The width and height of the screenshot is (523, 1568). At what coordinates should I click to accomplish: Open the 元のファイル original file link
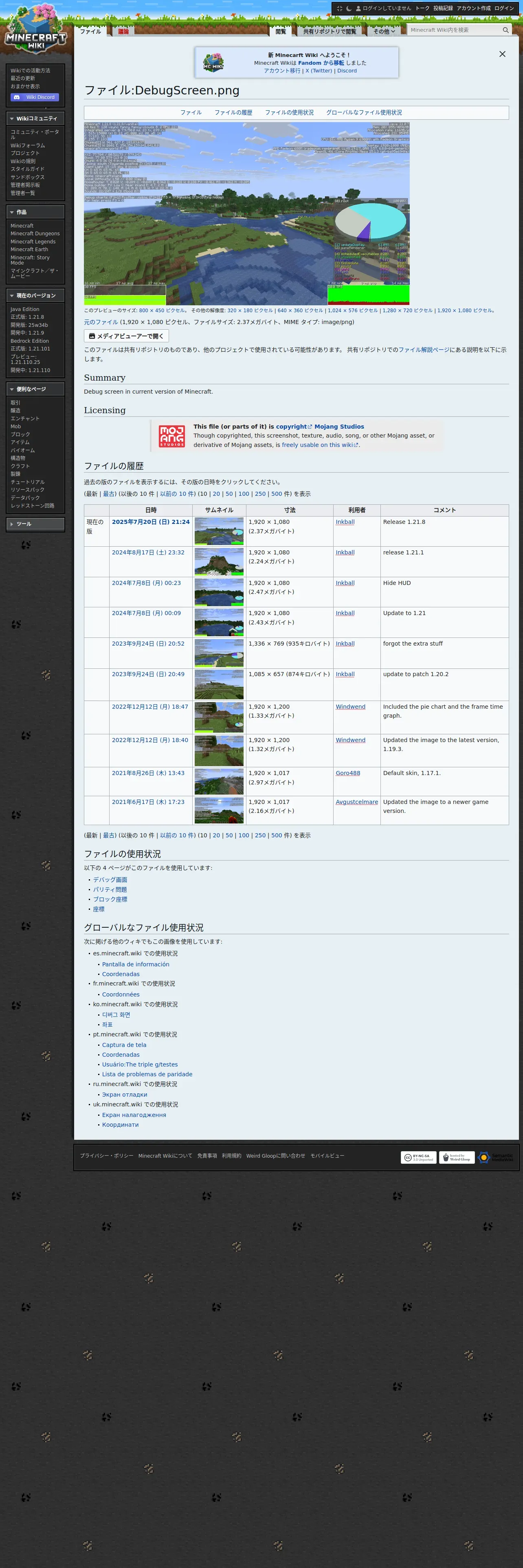[101, 323]
